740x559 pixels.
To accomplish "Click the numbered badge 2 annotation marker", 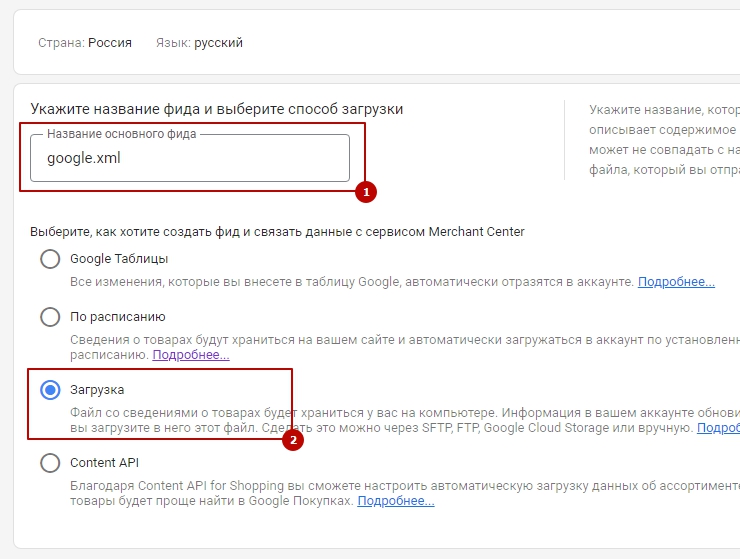I will pos(292,440).
